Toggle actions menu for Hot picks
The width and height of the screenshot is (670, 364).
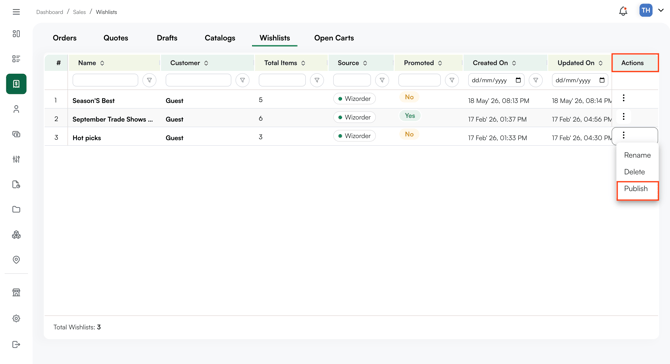623,135
